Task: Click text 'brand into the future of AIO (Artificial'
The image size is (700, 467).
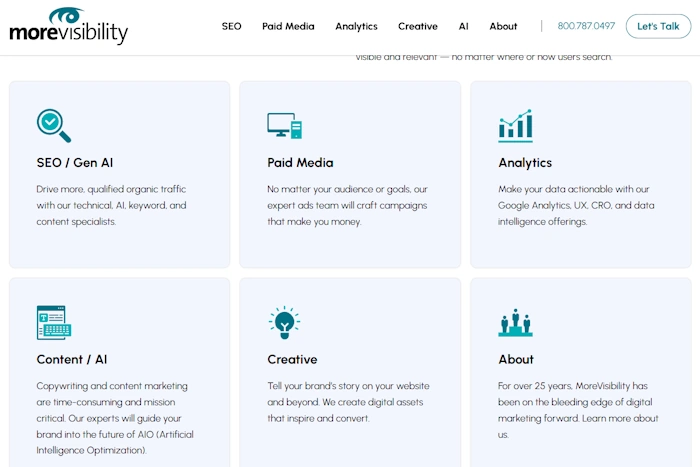Action: point(115,434)
